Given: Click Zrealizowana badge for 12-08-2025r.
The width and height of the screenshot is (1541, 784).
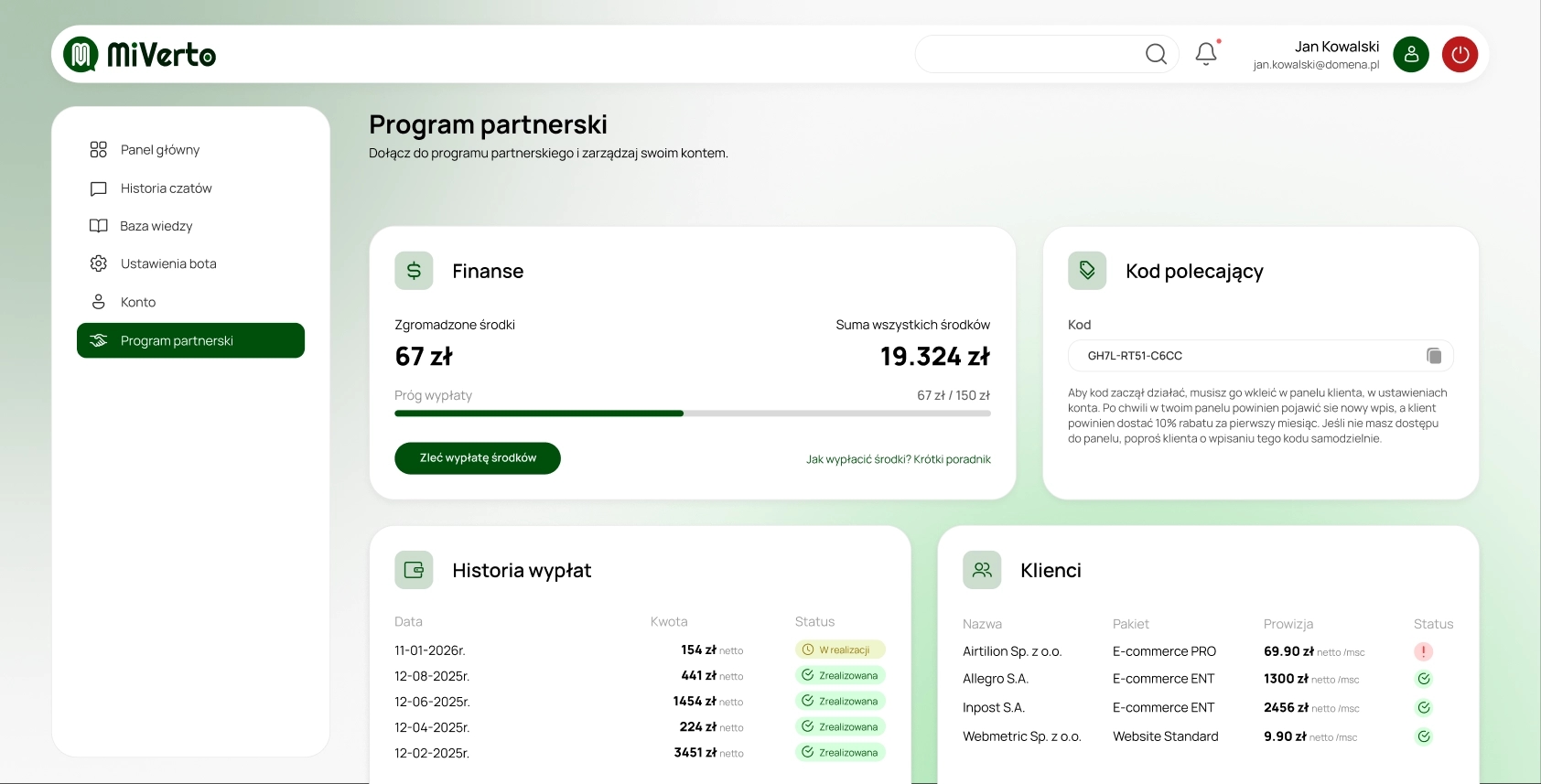Looking at the screenshot, I should click(x=840, y=675).
